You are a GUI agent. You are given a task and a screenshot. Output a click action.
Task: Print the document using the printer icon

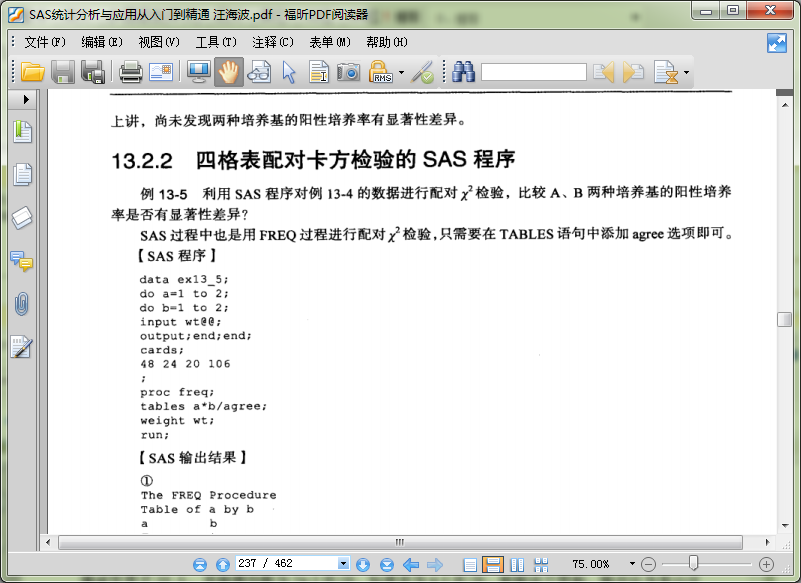pos(131,72)
